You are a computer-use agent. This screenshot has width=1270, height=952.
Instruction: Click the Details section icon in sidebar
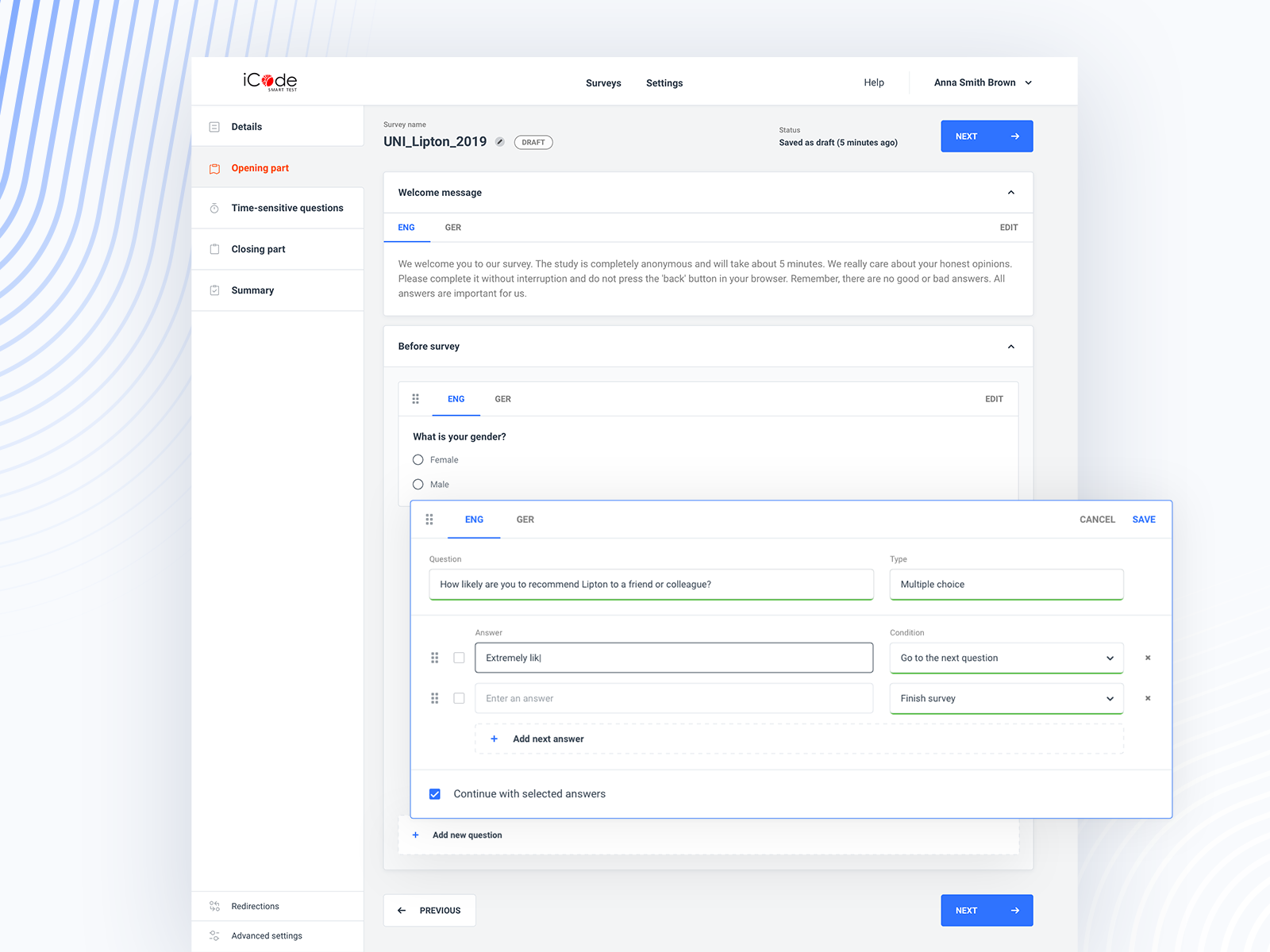coord(214,126)
